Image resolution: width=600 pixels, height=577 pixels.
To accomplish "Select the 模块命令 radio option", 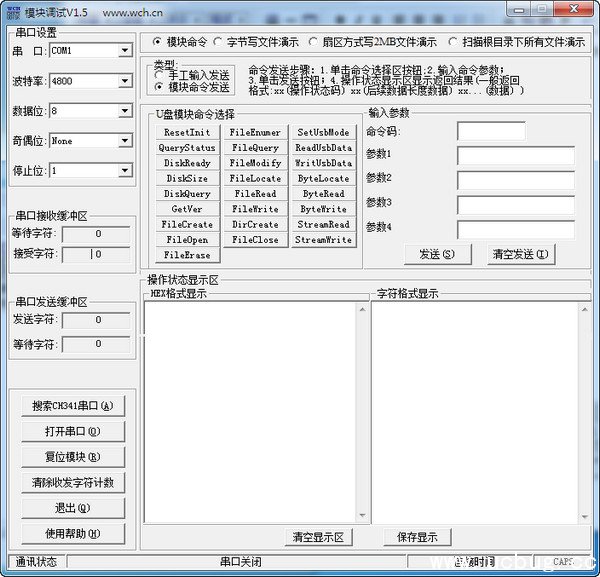I will point(157,42).
